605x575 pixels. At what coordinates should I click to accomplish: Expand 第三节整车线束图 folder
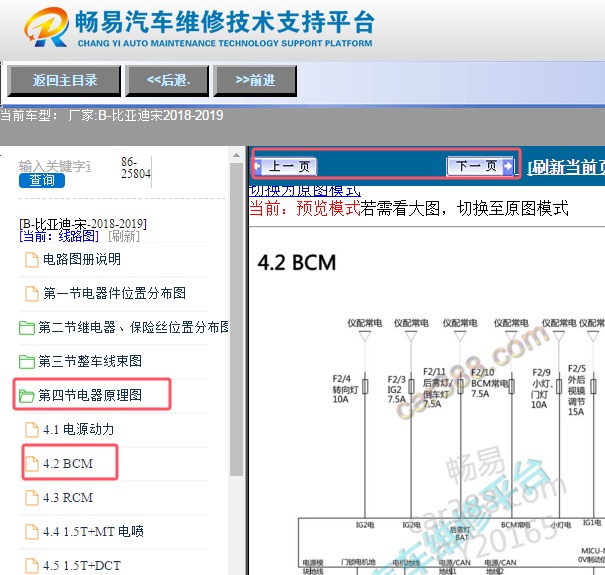[90, 362]
